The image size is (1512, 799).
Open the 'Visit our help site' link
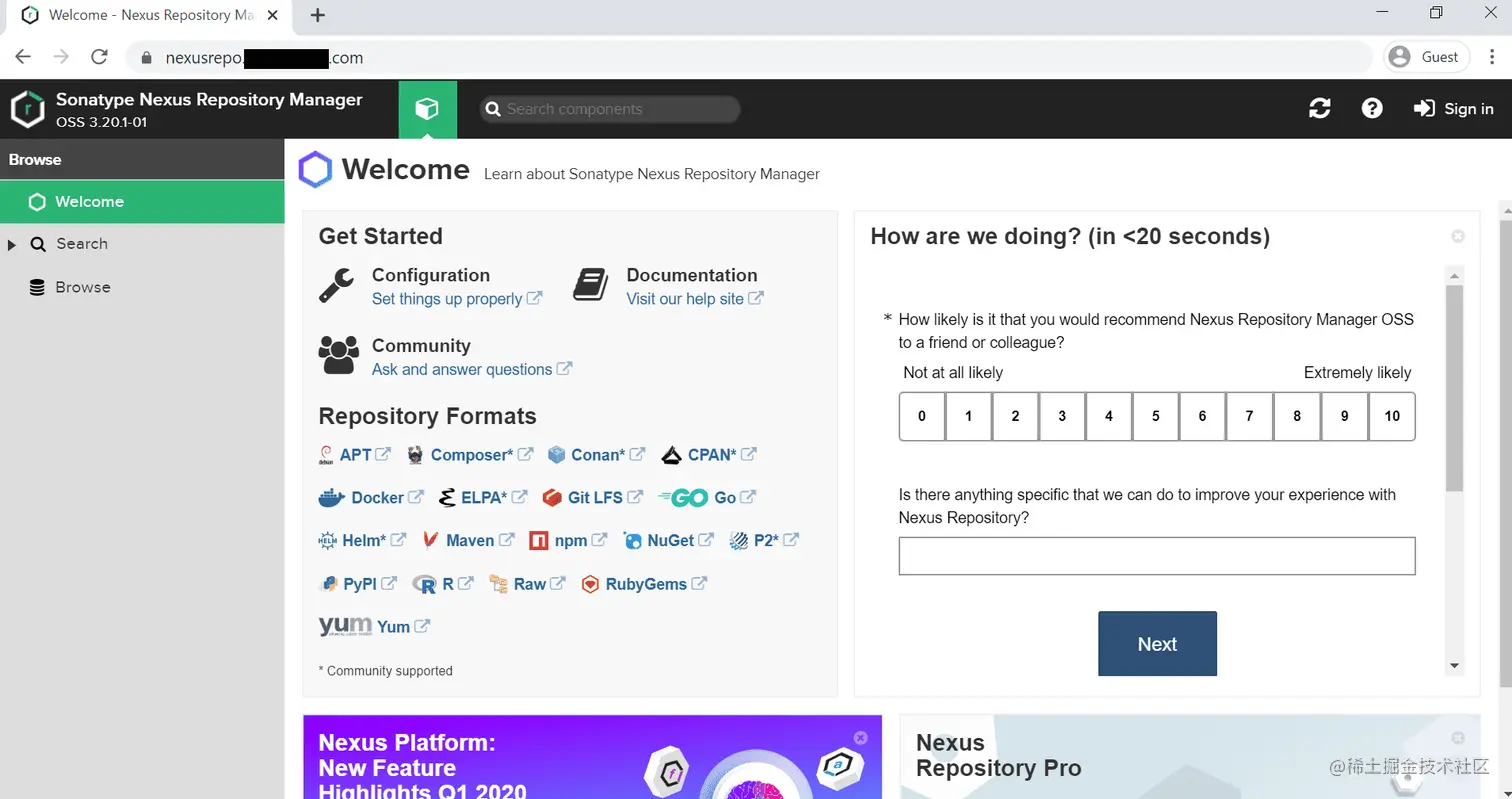[x=695, y=299]
